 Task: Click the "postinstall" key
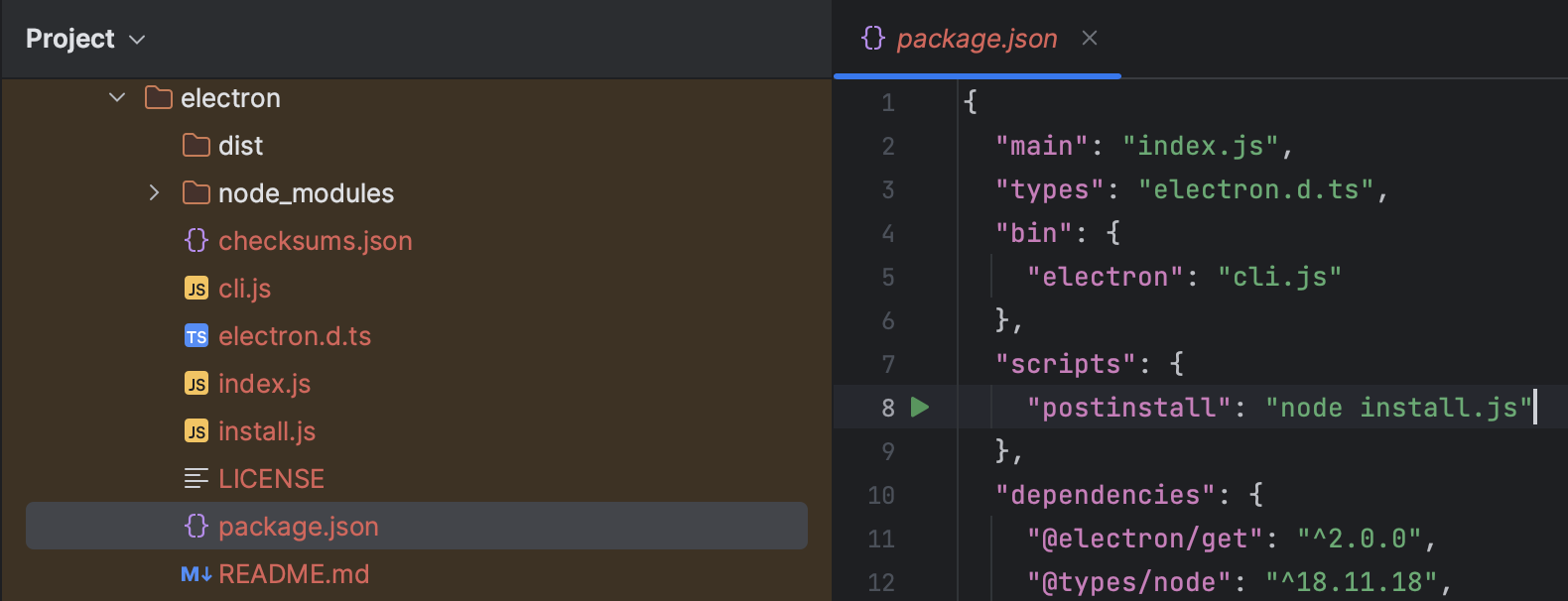tap(1129, 408)
